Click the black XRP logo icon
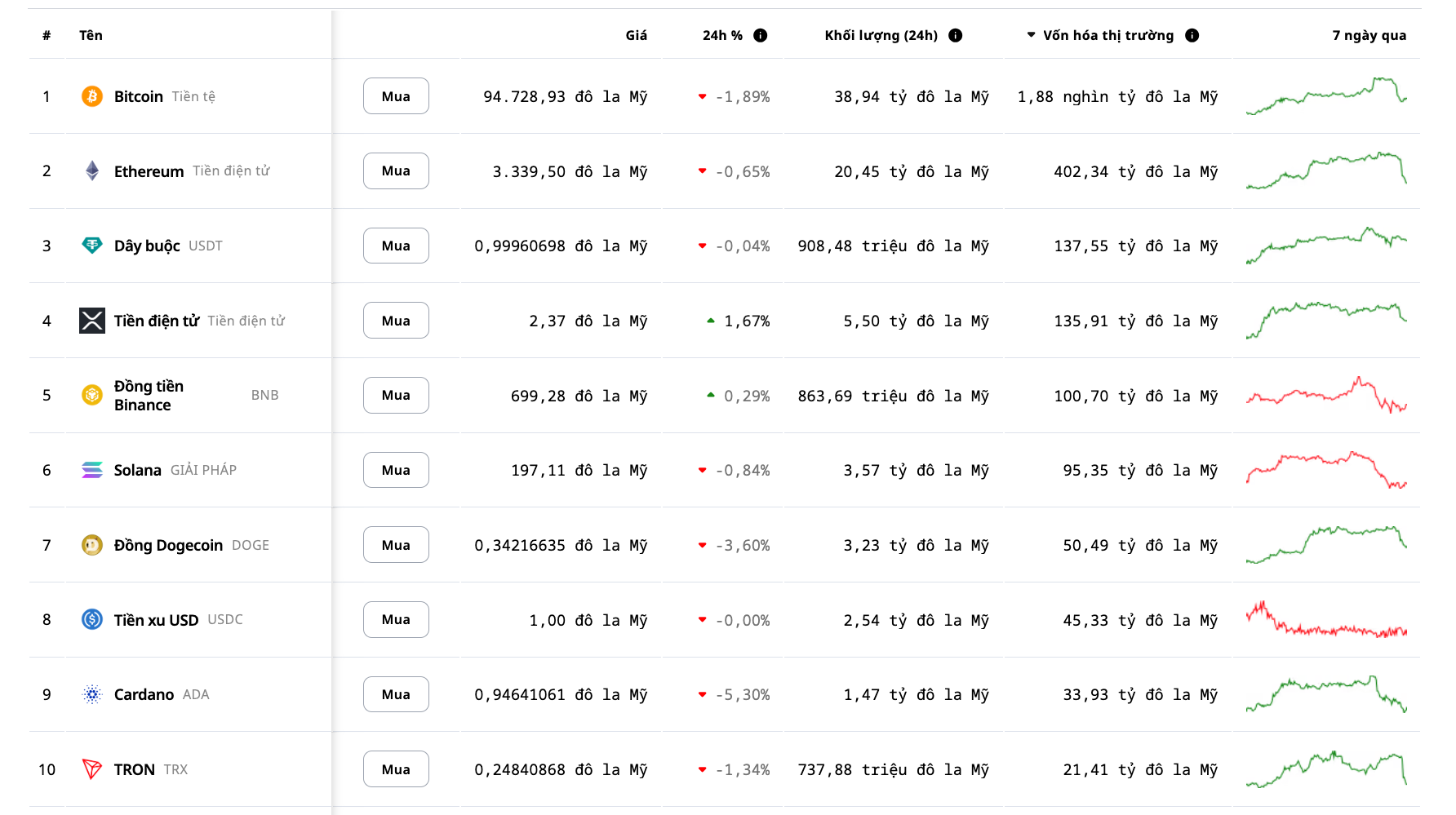 92,321
